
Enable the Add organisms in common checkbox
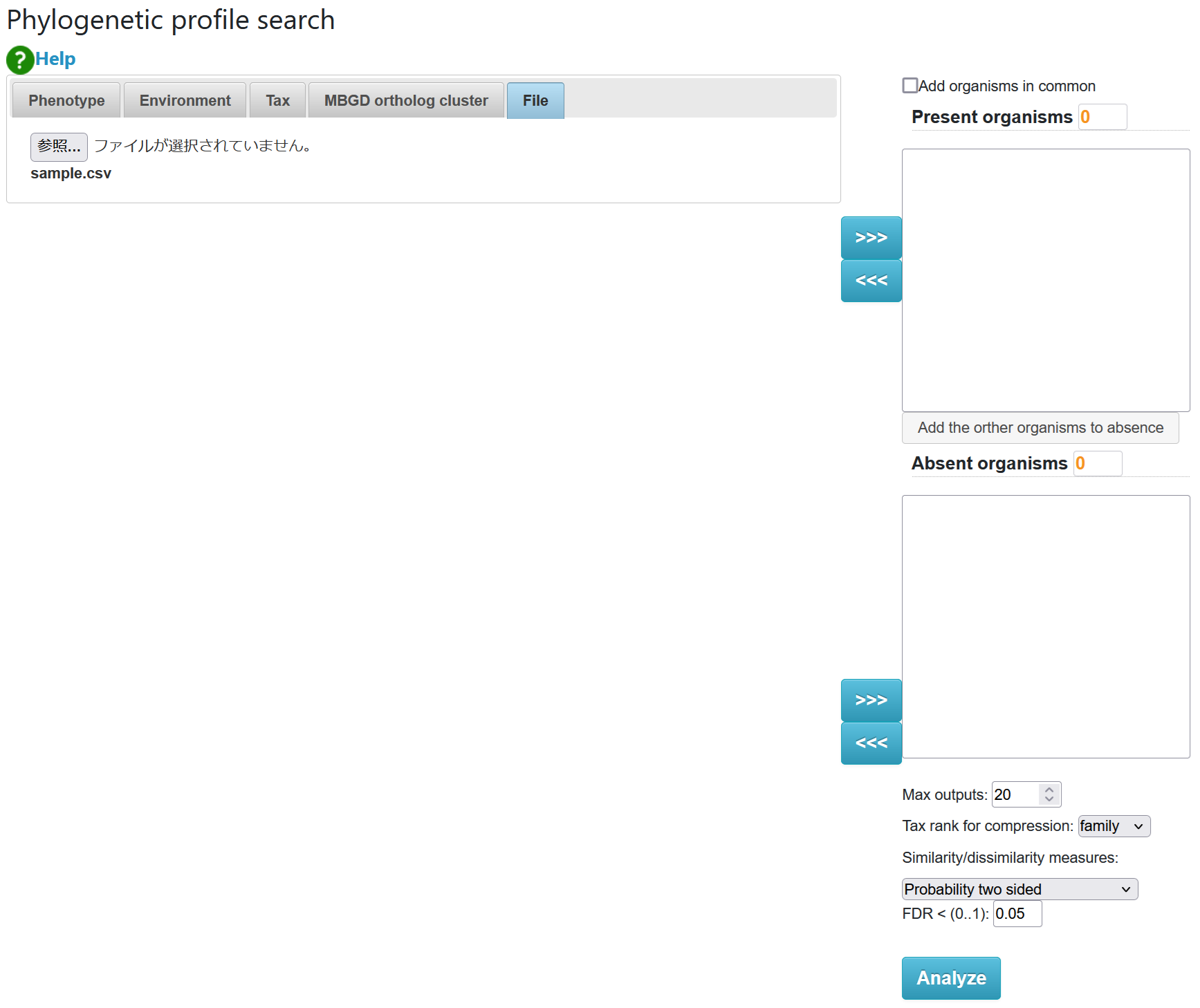(910, 86)
